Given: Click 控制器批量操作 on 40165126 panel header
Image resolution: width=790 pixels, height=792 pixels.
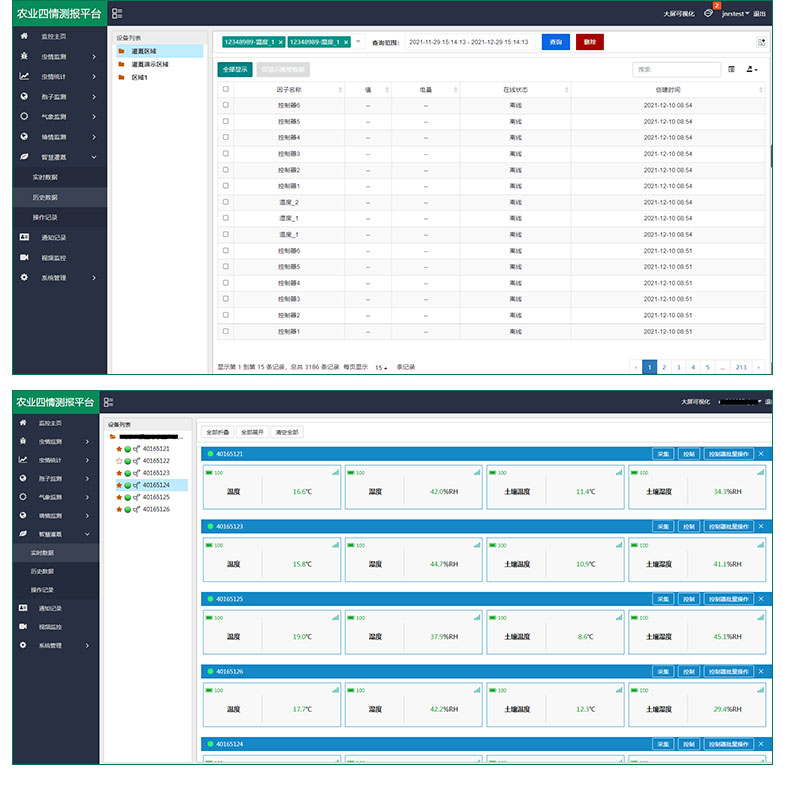Looking at the screenshot, I should [x=728, y=671].
